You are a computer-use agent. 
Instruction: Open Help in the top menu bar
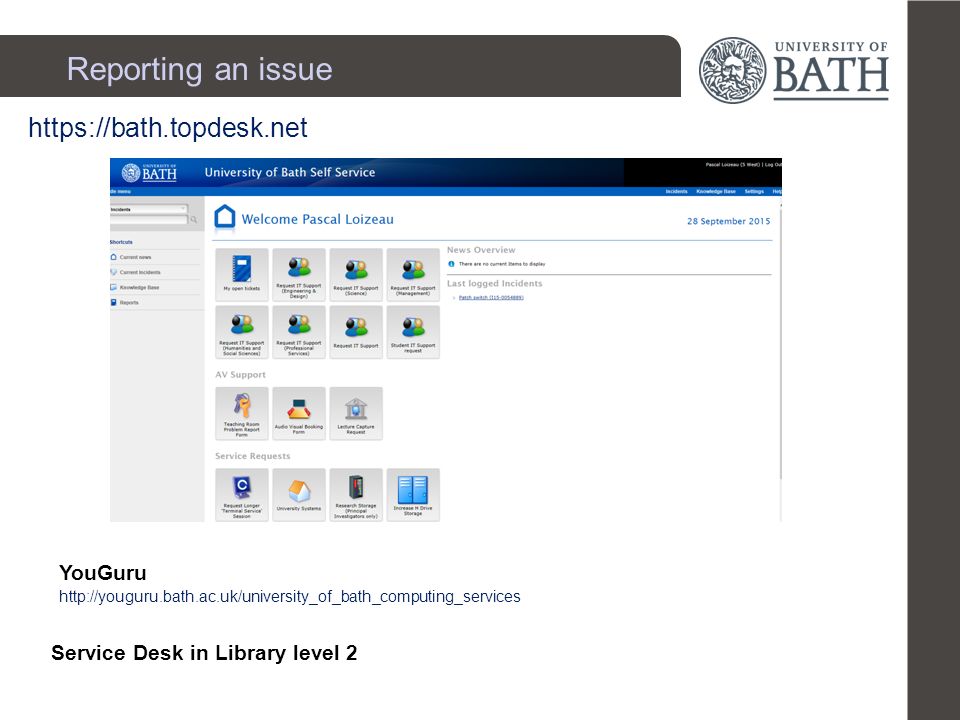tap(777, 192)
